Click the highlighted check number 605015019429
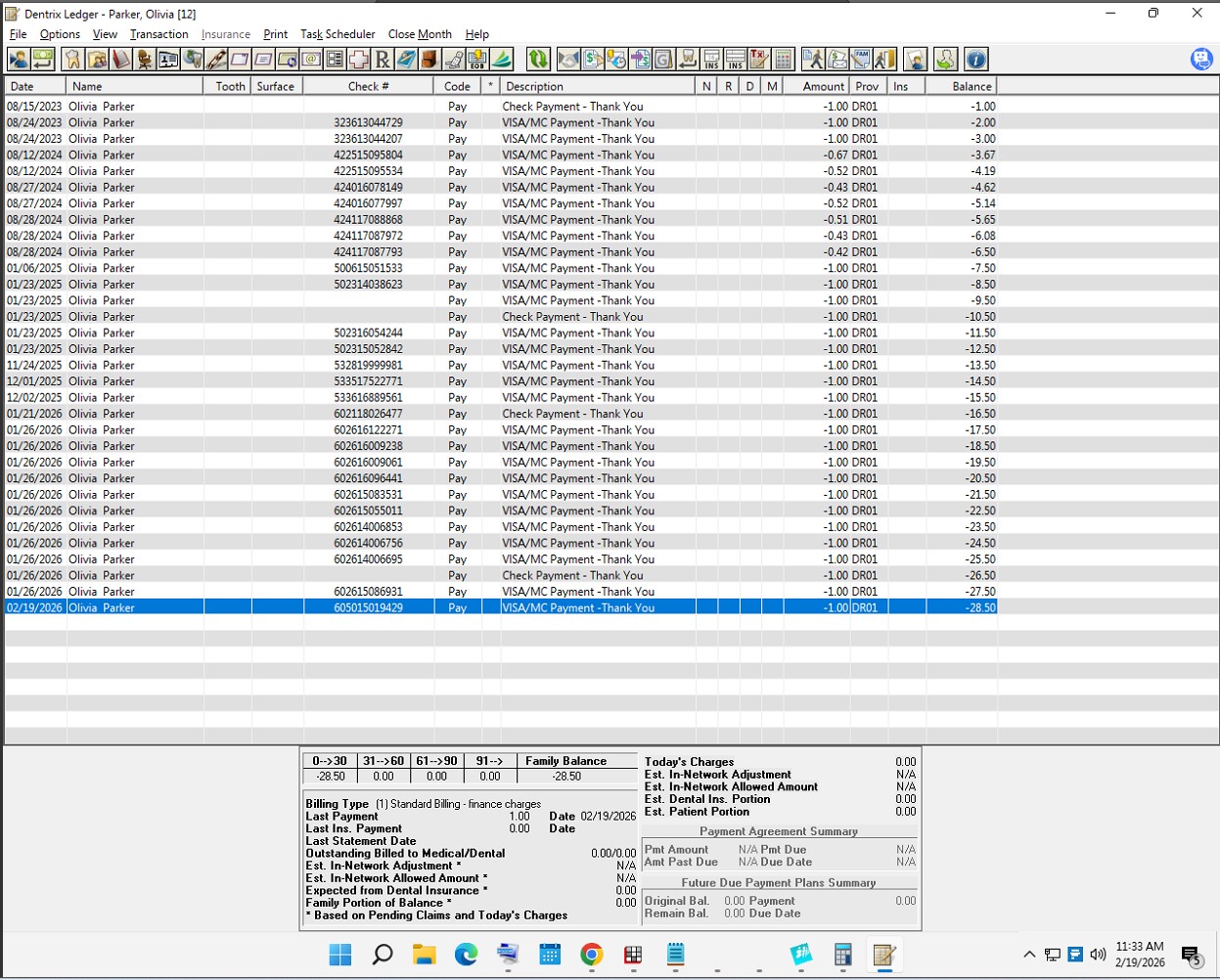 368,607
